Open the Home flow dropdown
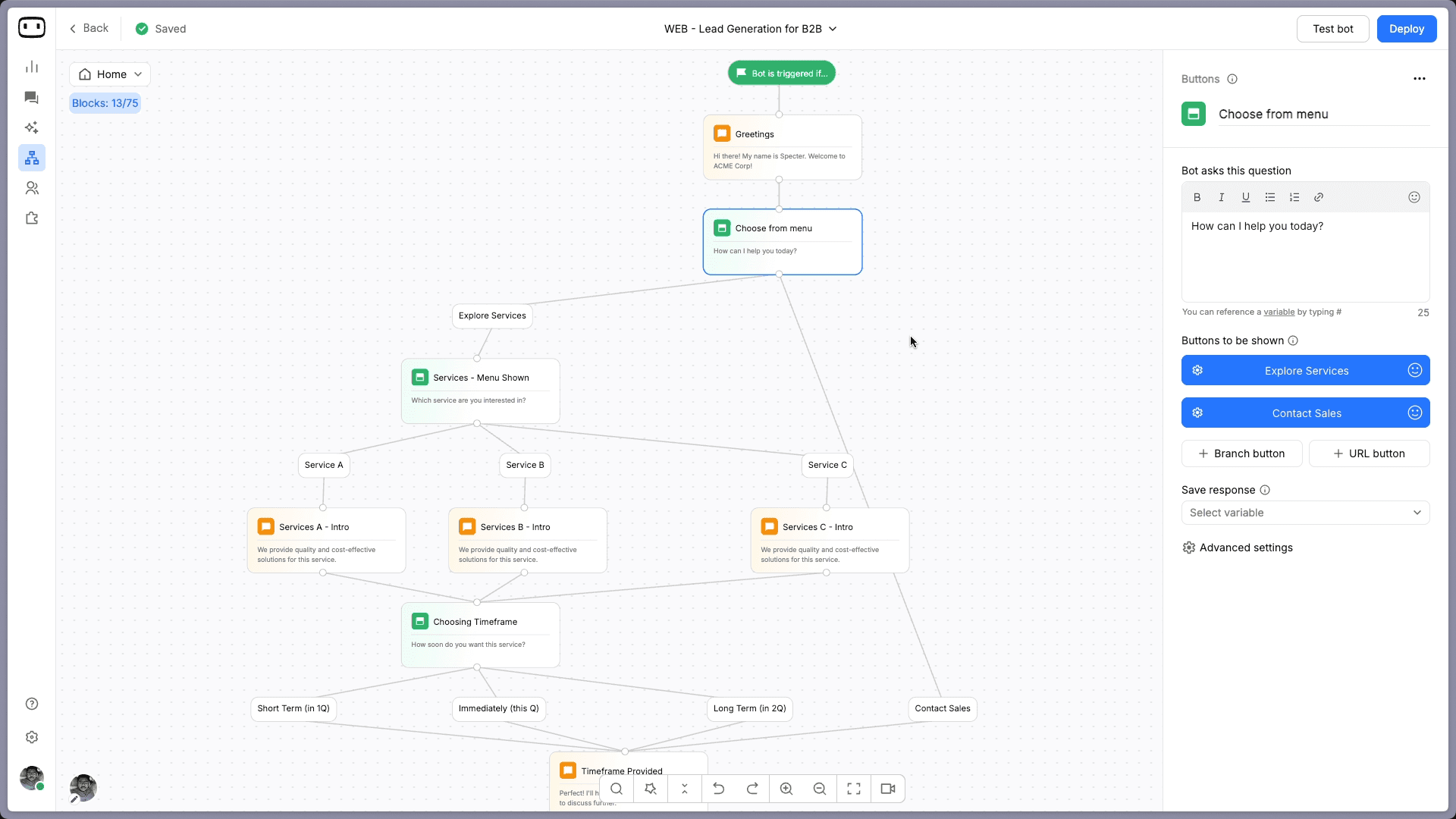 click(x=111, y=74)
